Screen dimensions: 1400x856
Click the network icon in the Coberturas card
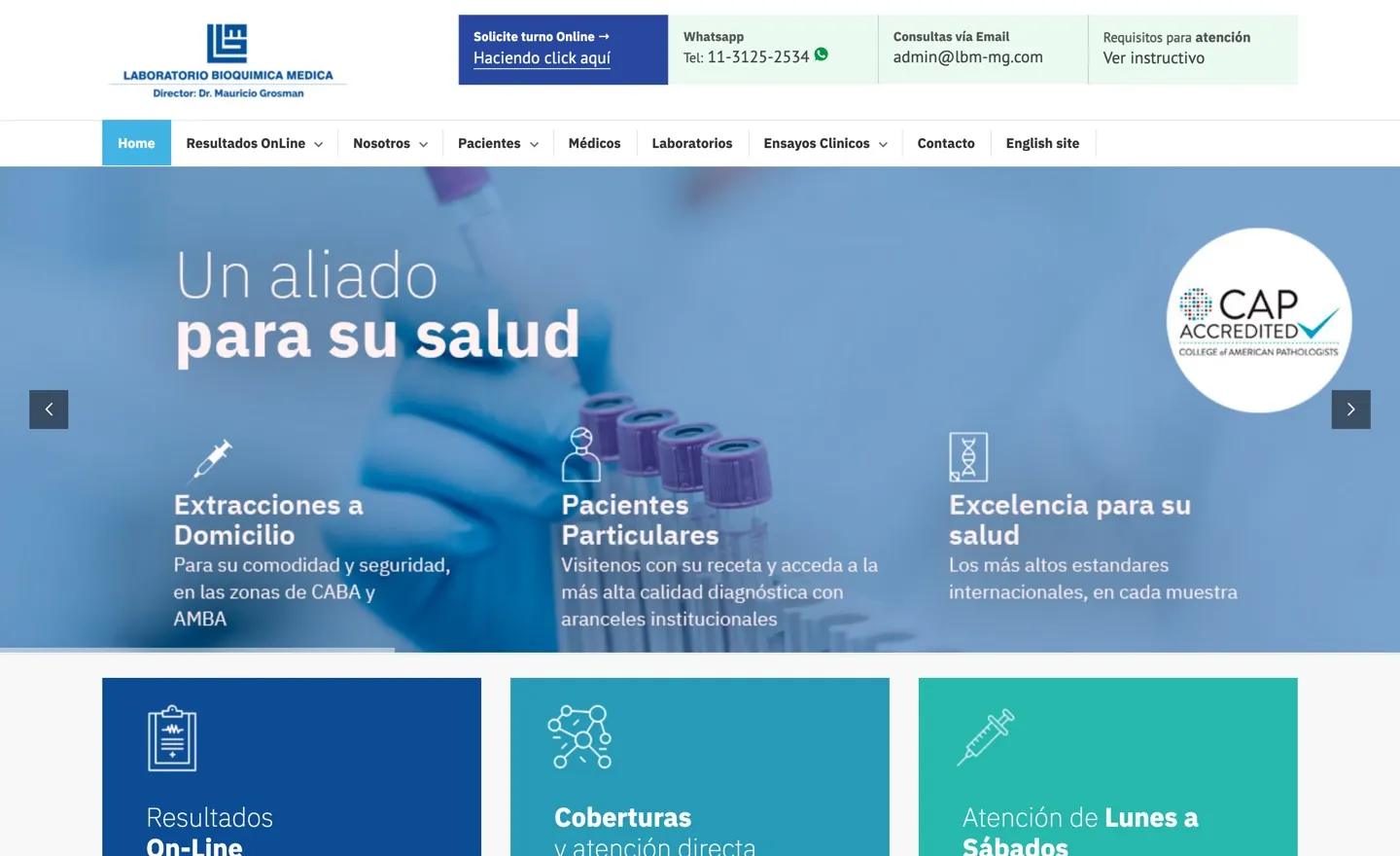coord(580,736)
